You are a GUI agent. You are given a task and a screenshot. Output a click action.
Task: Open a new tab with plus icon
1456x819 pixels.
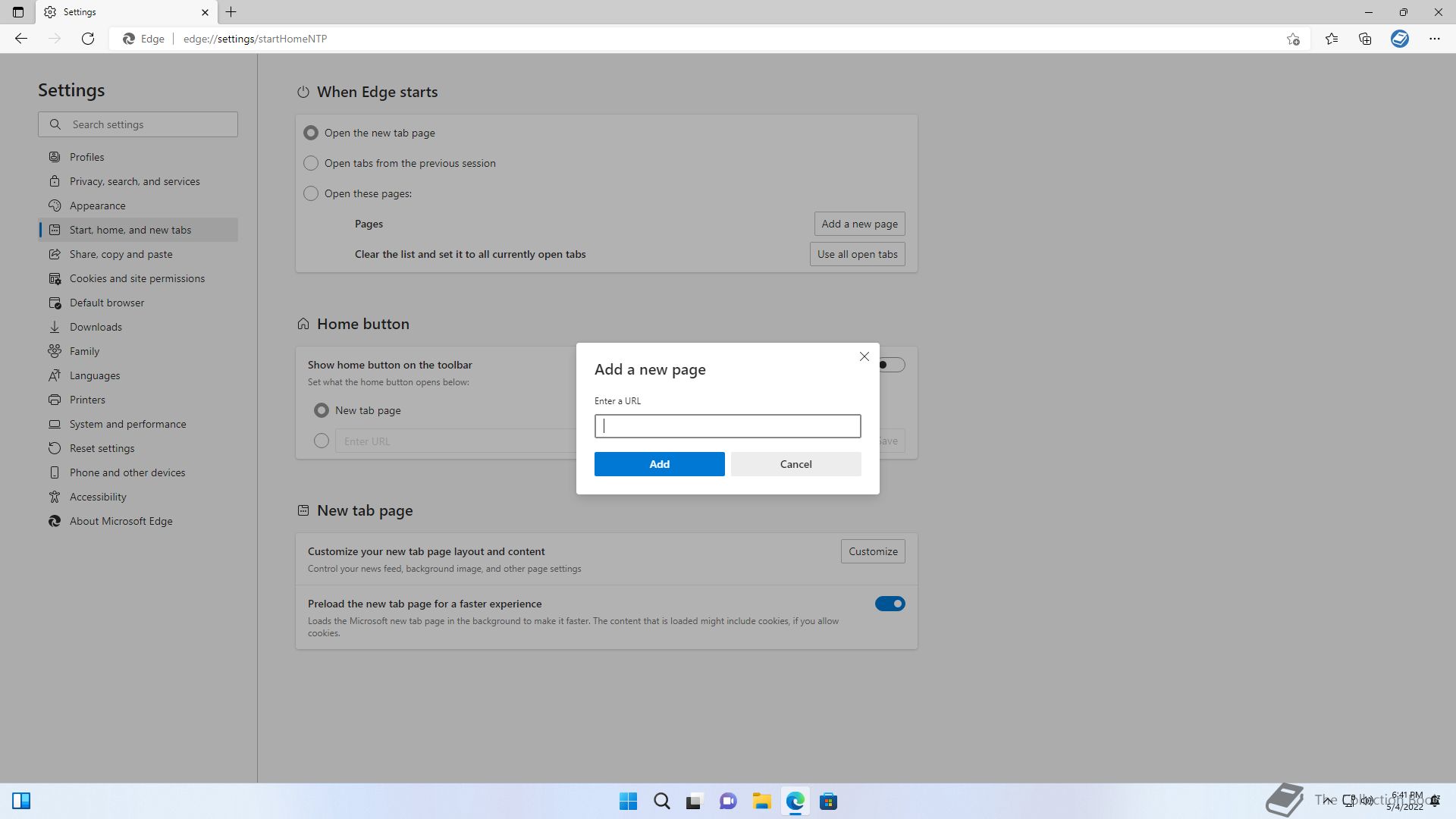231,12
